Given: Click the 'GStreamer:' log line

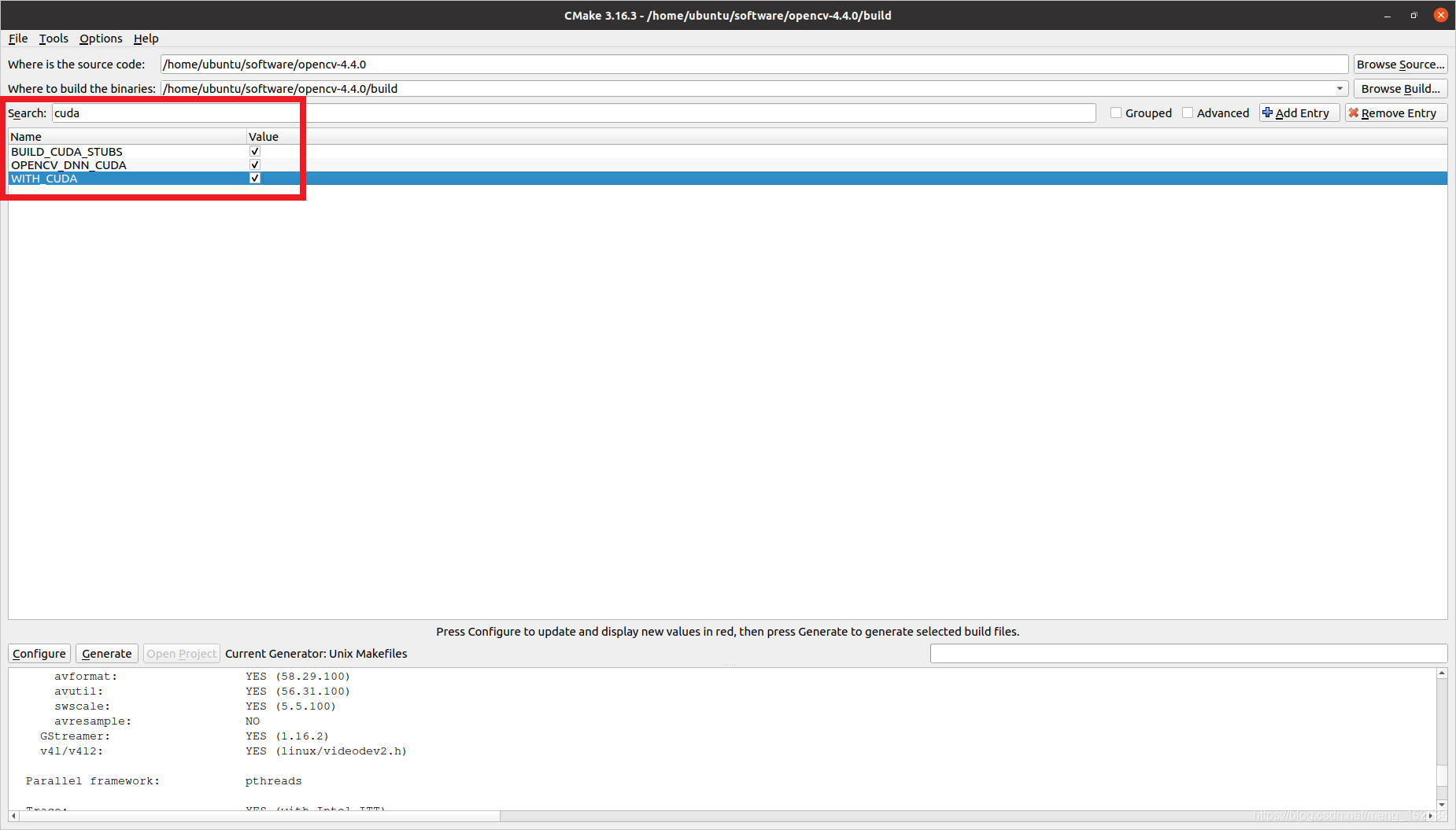Looking at the screenshot, I should pyautogui.click(x=184, y=736).
